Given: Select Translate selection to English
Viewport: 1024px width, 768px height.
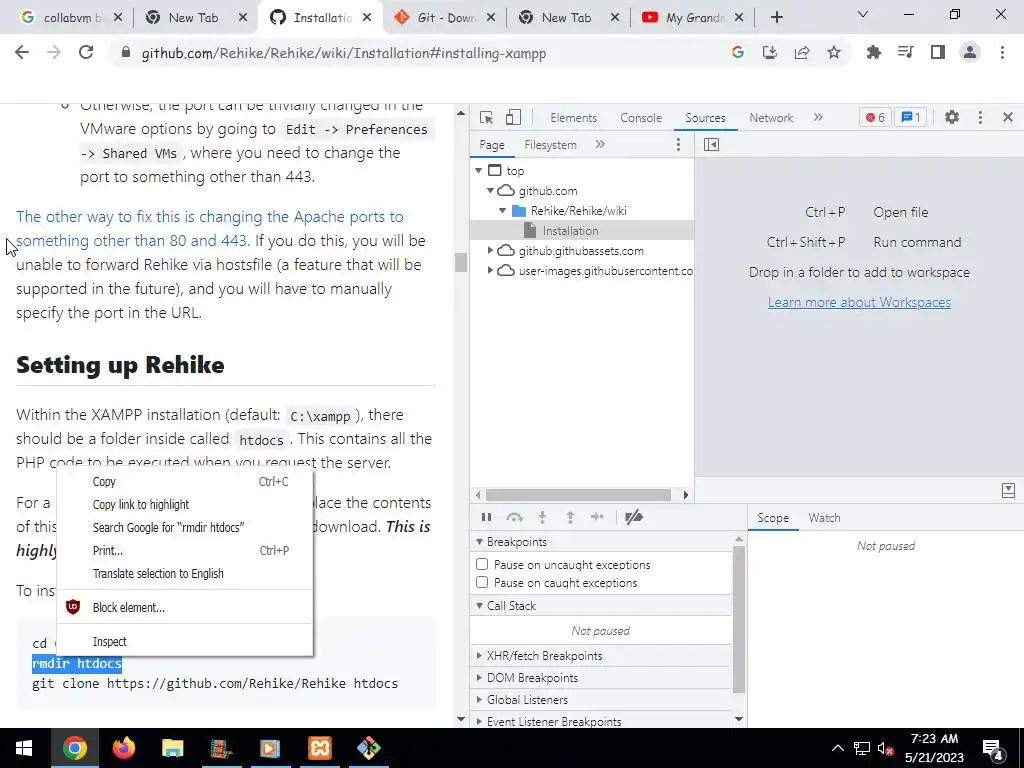Looking at the screenshot, I should pos(185,573).
